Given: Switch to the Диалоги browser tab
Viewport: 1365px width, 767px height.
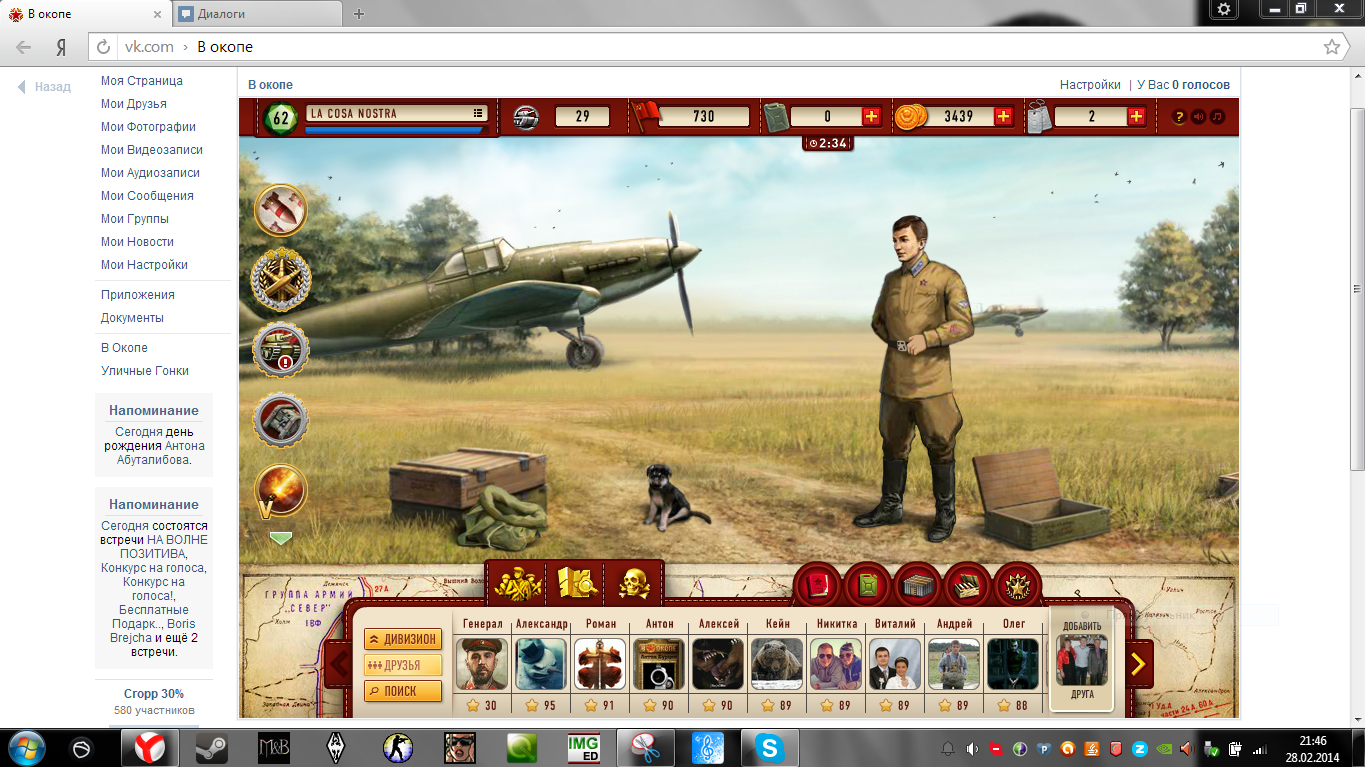Looking at the screenshot, I should [255, 14].
